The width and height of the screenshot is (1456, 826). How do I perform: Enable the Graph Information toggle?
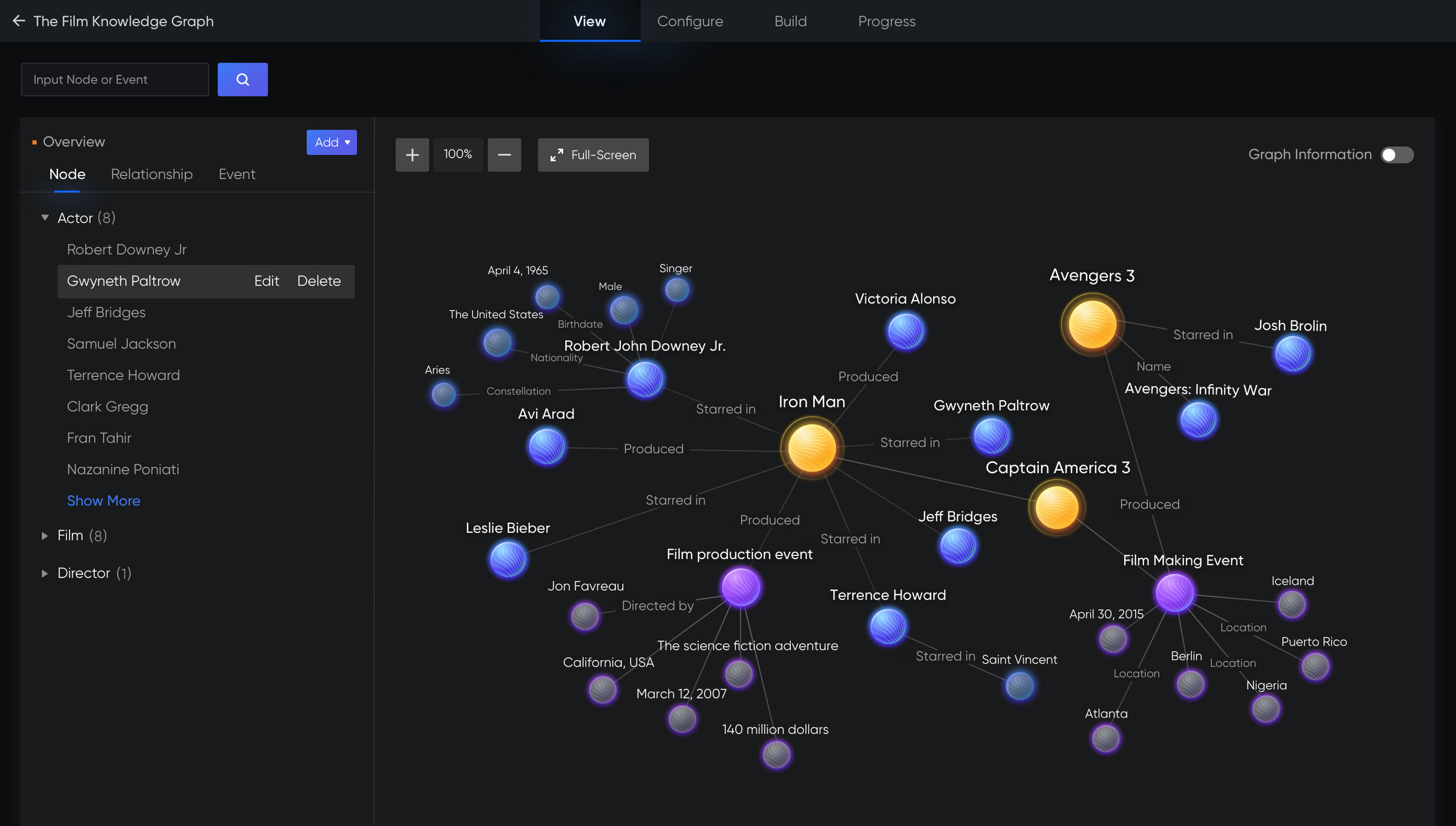pos(1396,154)
